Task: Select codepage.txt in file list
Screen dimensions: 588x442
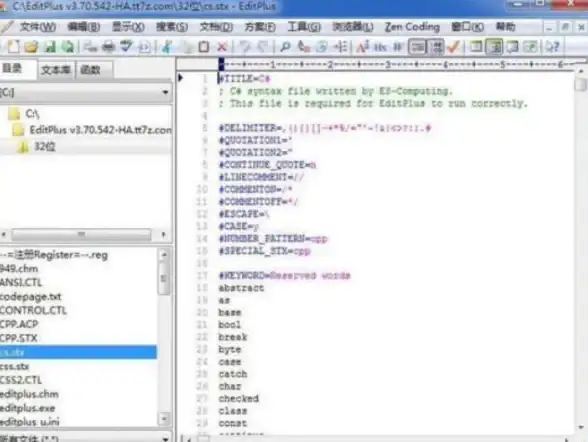Action: point(31,297)
